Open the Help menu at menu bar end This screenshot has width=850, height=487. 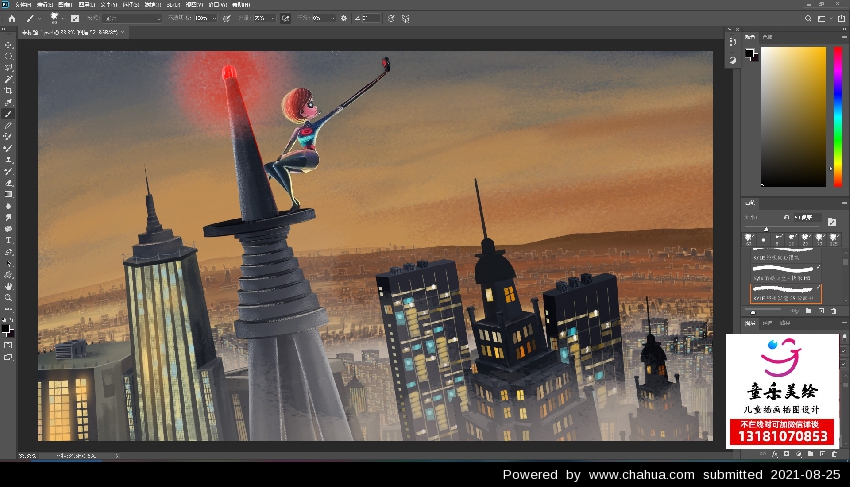[241, 4]
